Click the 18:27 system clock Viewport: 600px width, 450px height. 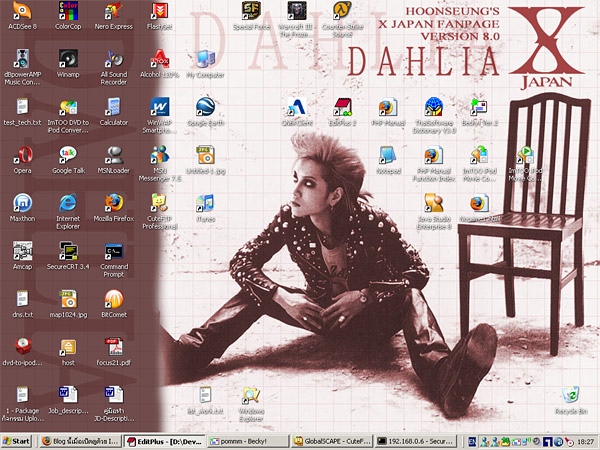[585, 442]
